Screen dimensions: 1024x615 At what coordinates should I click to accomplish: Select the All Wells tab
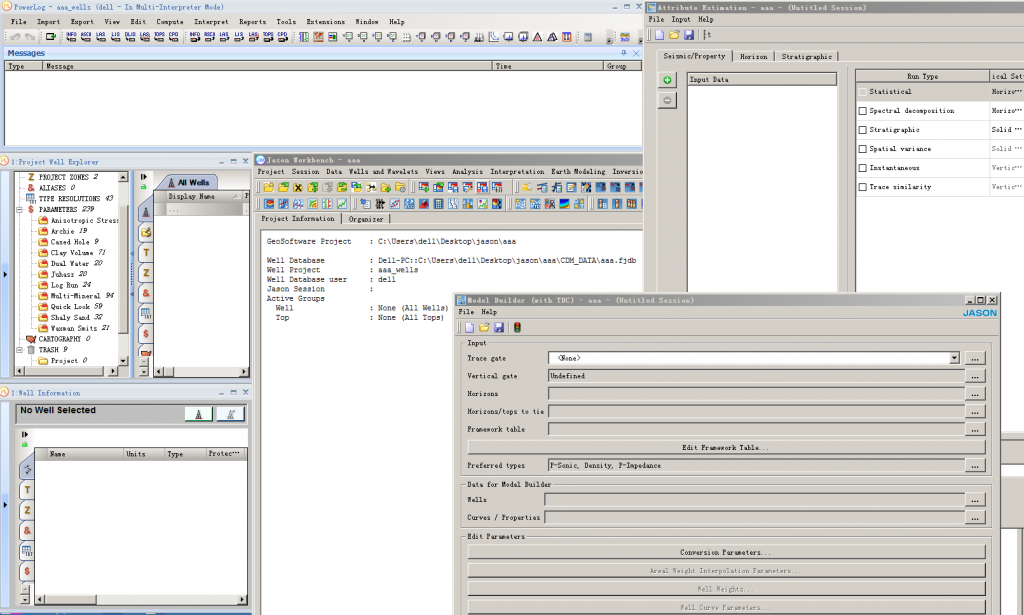point(189,183)
